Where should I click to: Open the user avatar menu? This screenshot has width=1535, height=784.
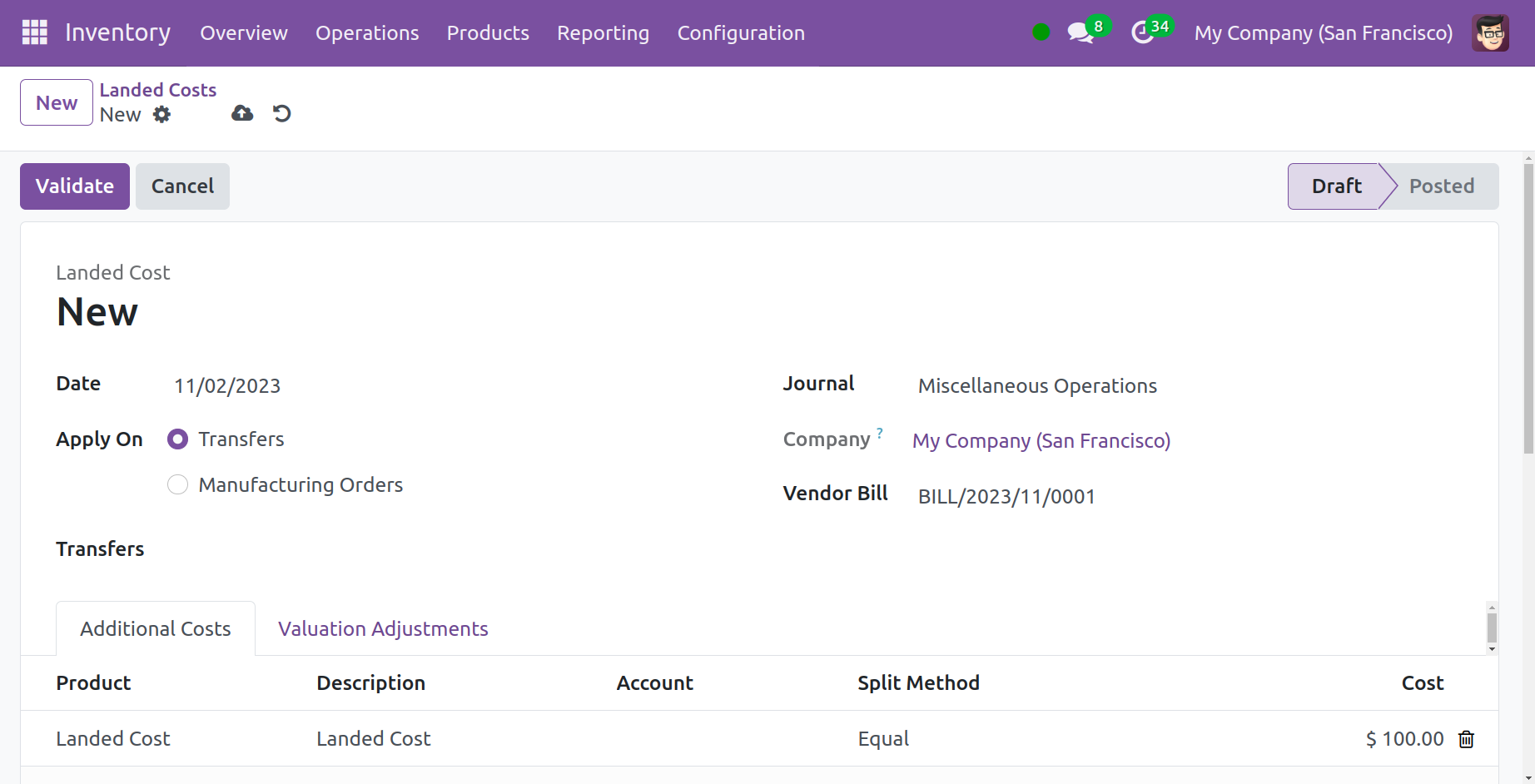tap(1489, 33)
